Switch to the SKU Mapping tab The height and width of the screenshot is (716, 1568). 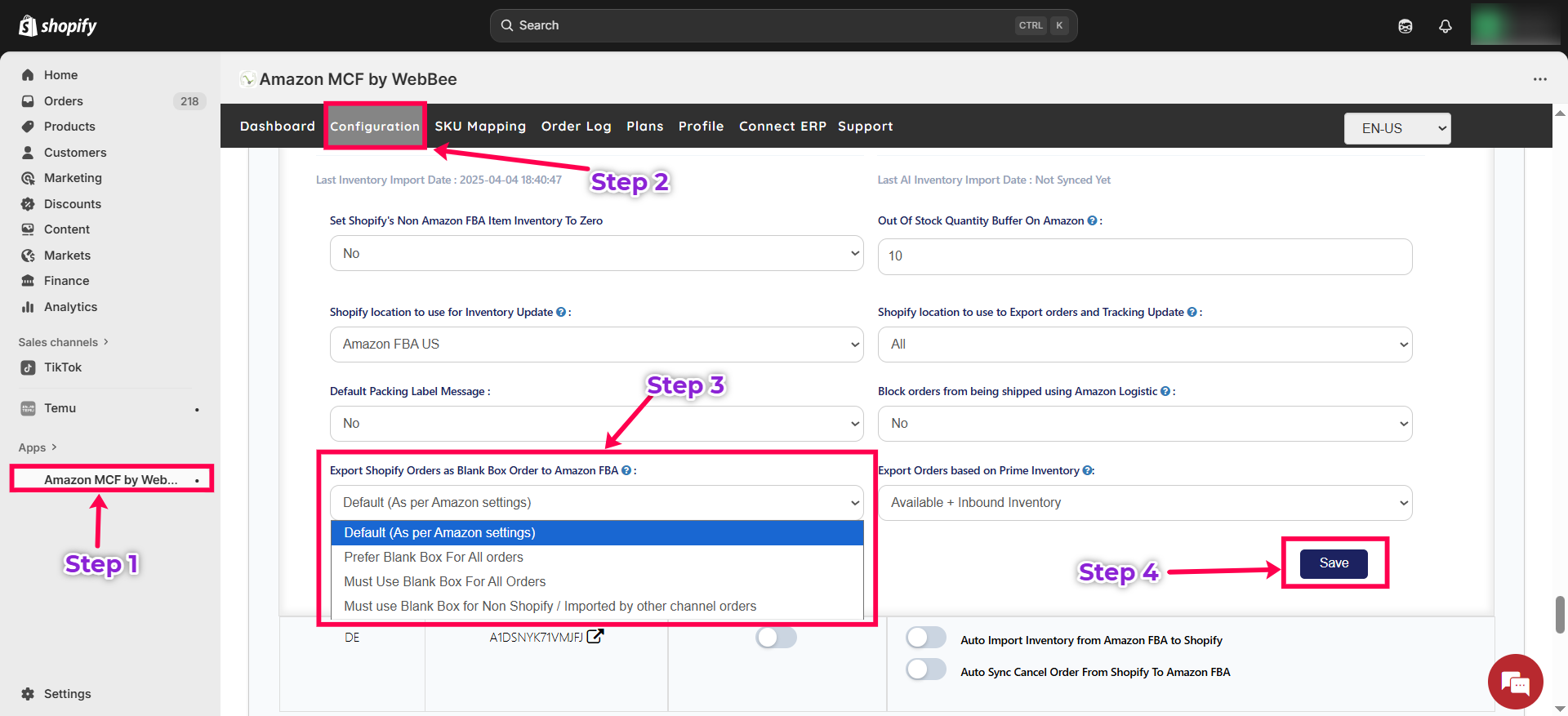480,127
